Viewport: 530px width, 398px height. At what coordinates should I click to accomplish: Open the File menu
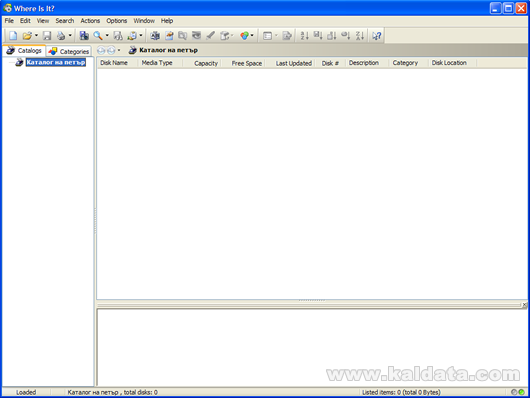tap(9, 21)
